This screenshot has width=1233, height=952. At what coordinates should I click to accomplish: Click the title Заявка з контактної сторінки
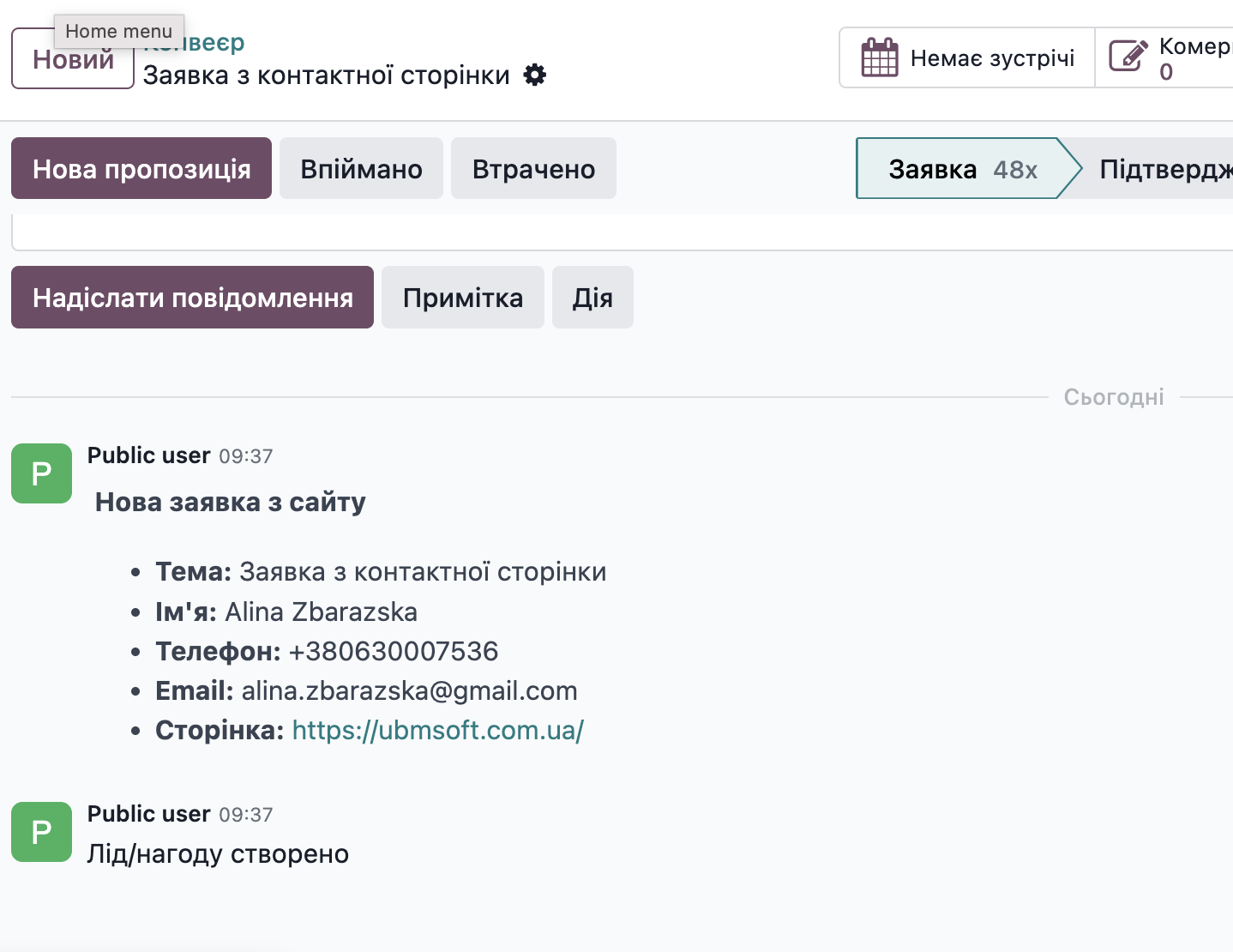pos(326,75)
